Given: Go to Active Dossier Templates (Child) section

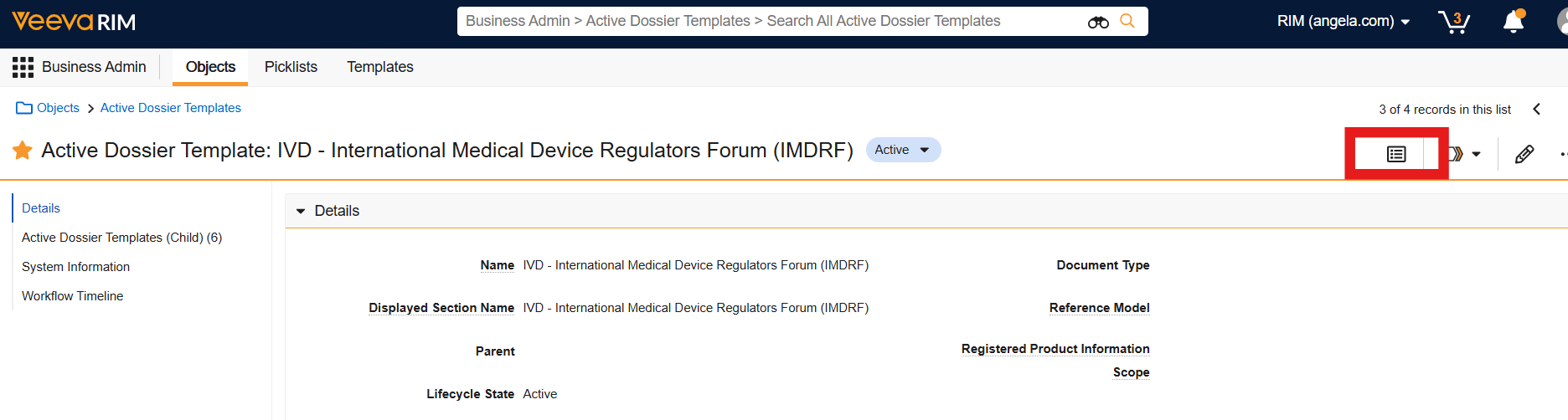Looking at the screenshot, I should (x=121, y=238).
